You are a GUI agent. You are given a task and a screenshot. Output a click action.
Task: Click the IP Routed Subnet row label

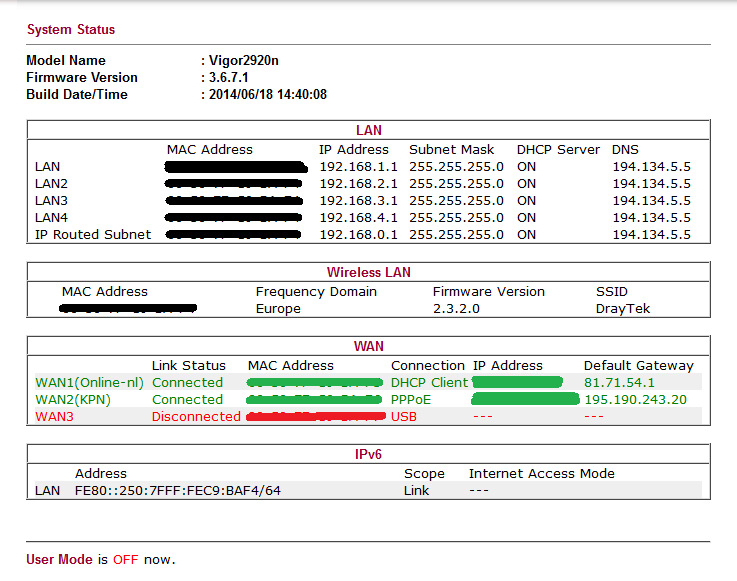pyautogui.click(x=93, y=235)
